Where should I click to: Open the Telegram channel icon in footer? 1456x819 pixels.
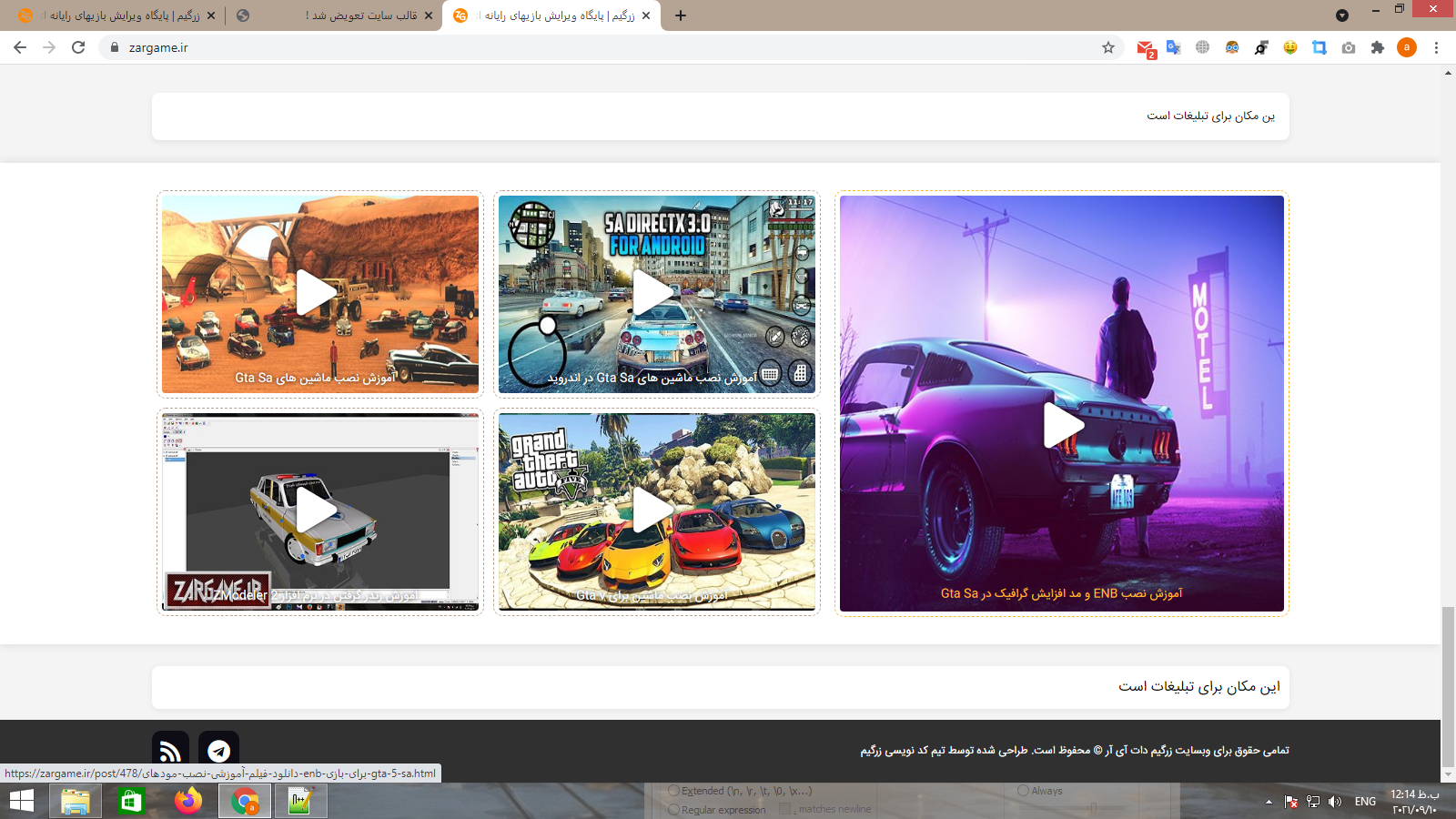218,750
